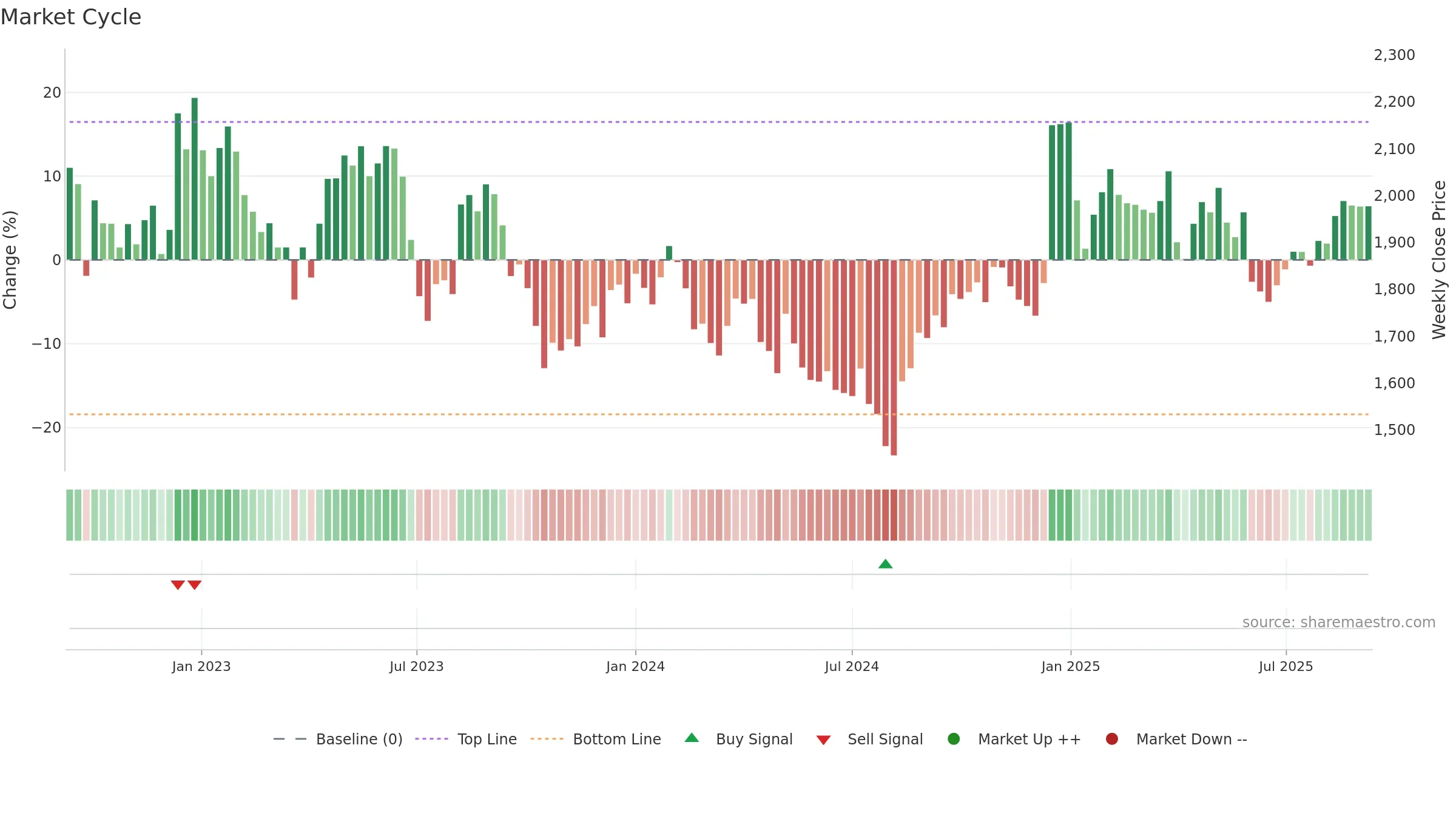Image resolution: width=1456 pixels, height=819 pixels.
Task: Click the first red sell signal triangle
Action: [x=178, y=585]
